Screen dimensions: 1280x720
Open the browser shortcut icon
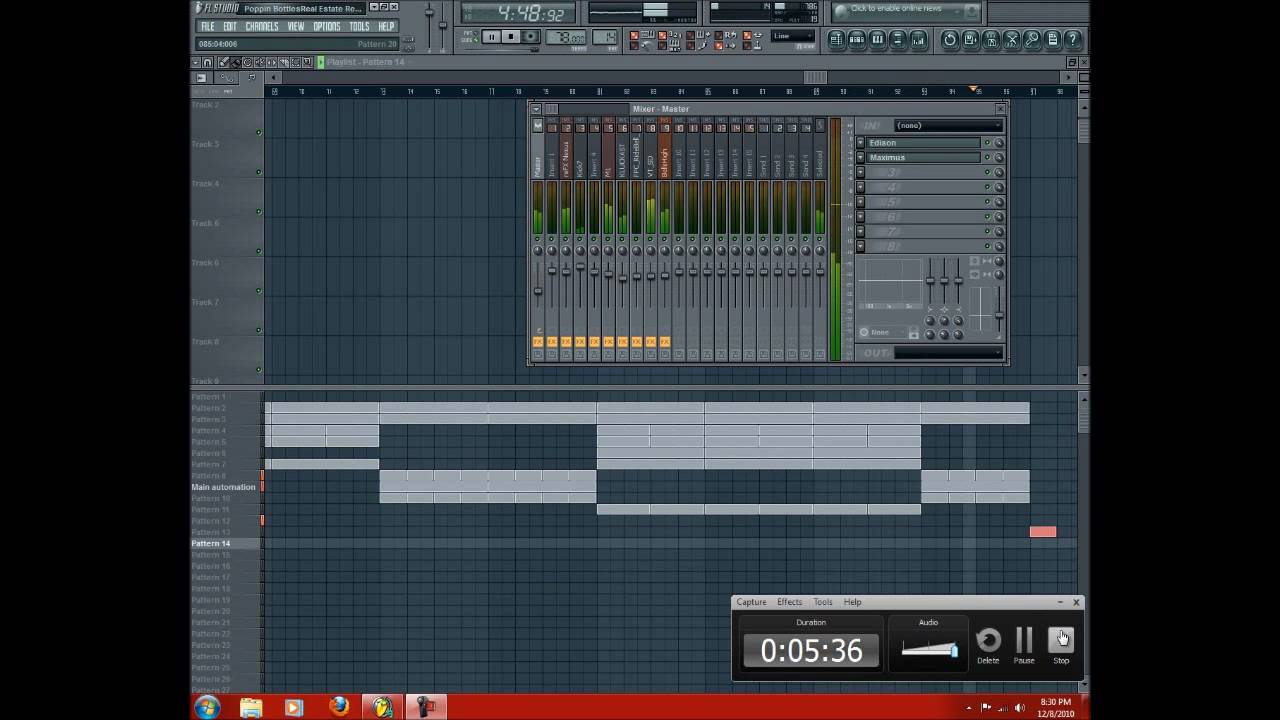(x=898, y=39)
